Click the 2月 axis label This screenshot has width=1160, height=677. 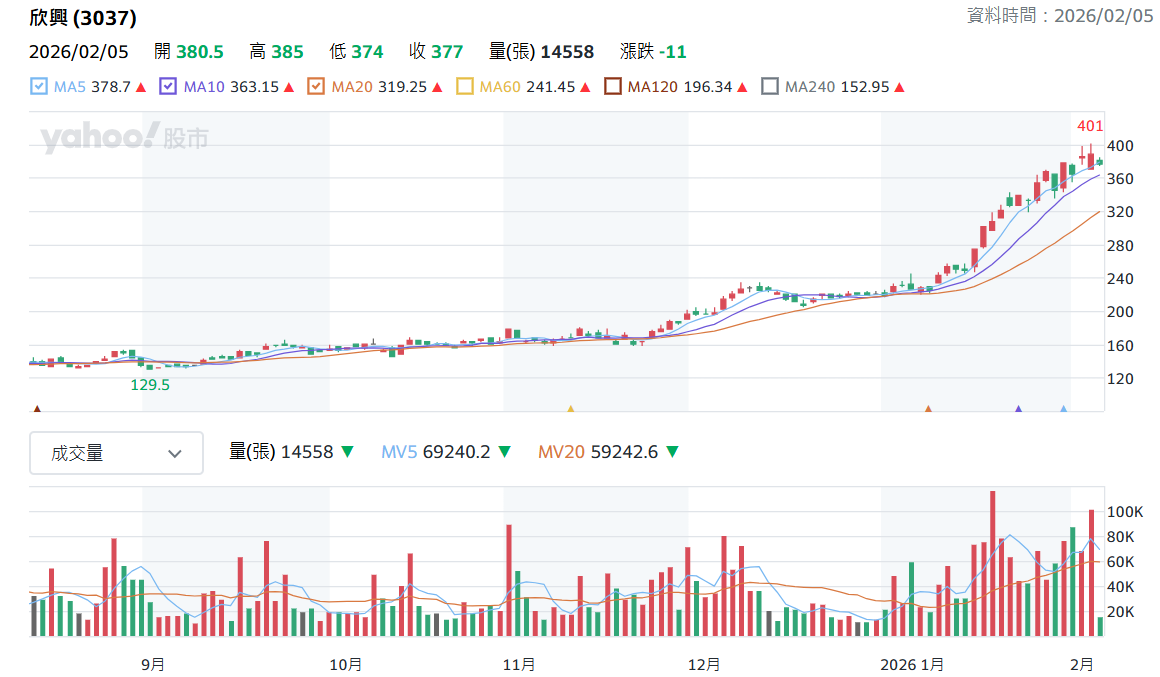(x=1082, y=664)
